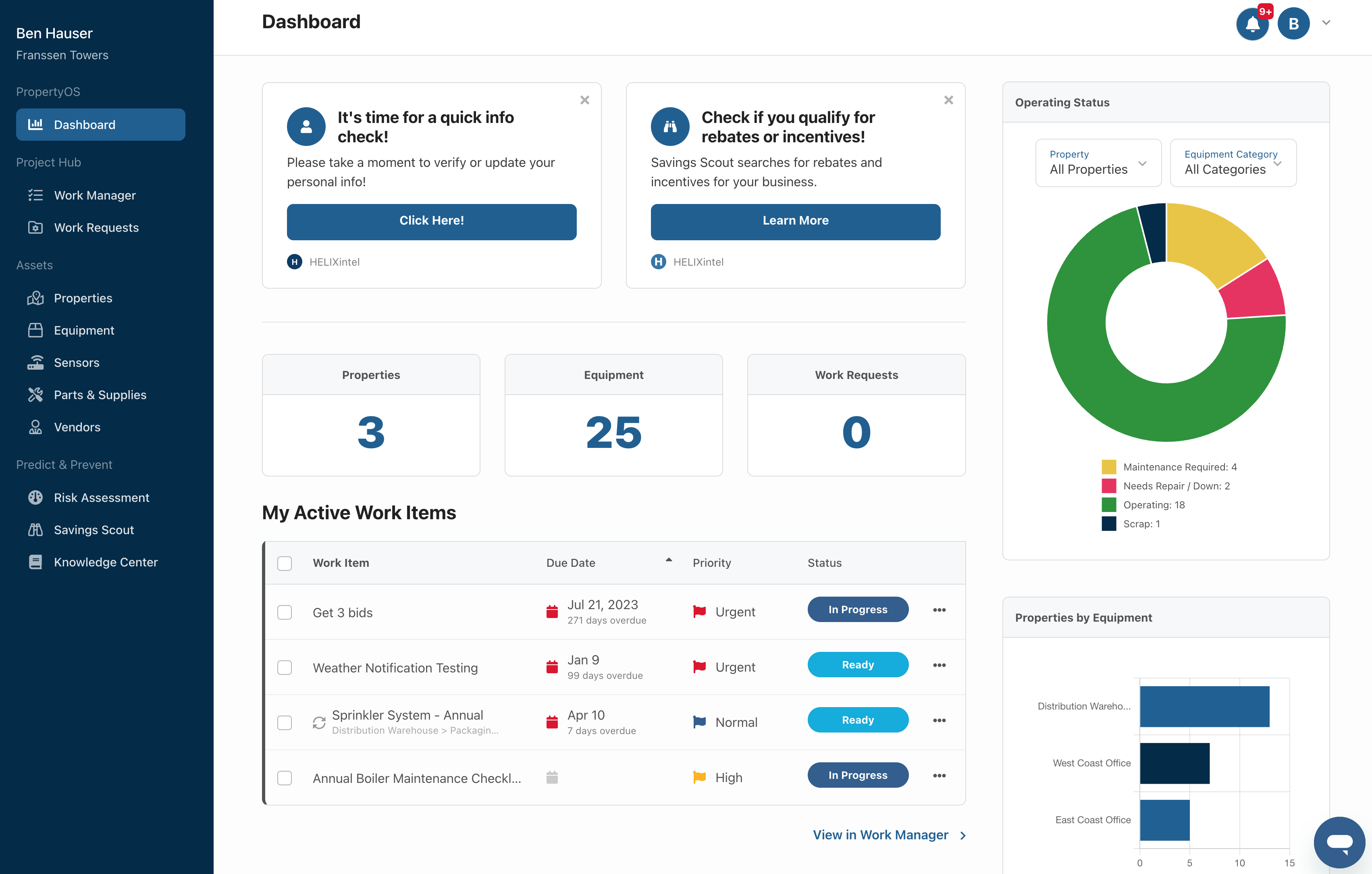Image resolution: width=1372 pixels, height=874 pixels.
Task: Open the Sensors page
Action: (x=77, y=362)
